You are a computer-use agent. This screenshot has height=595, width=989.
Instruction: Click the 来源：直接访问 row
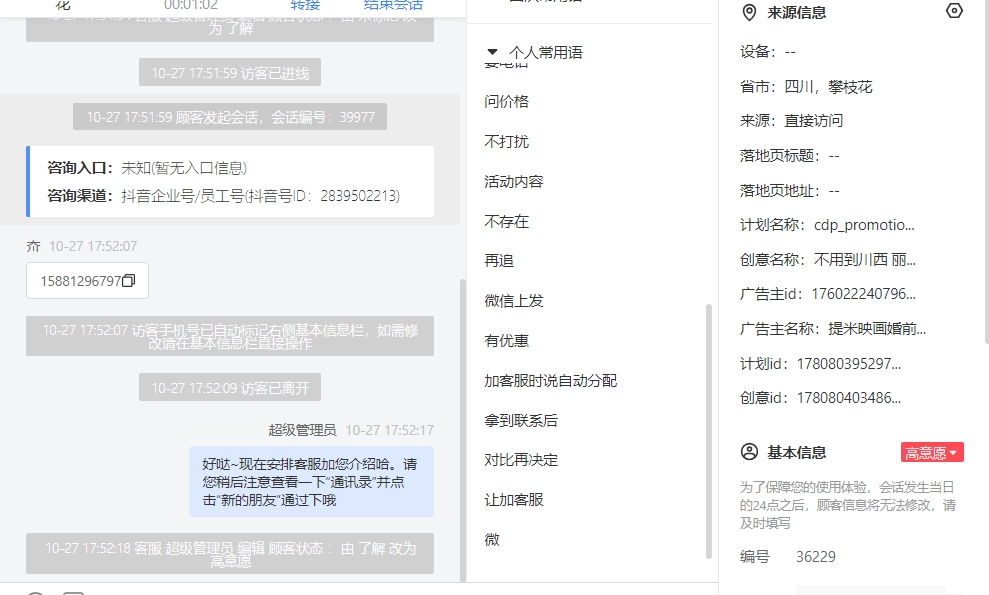click(x=791, y=121)
